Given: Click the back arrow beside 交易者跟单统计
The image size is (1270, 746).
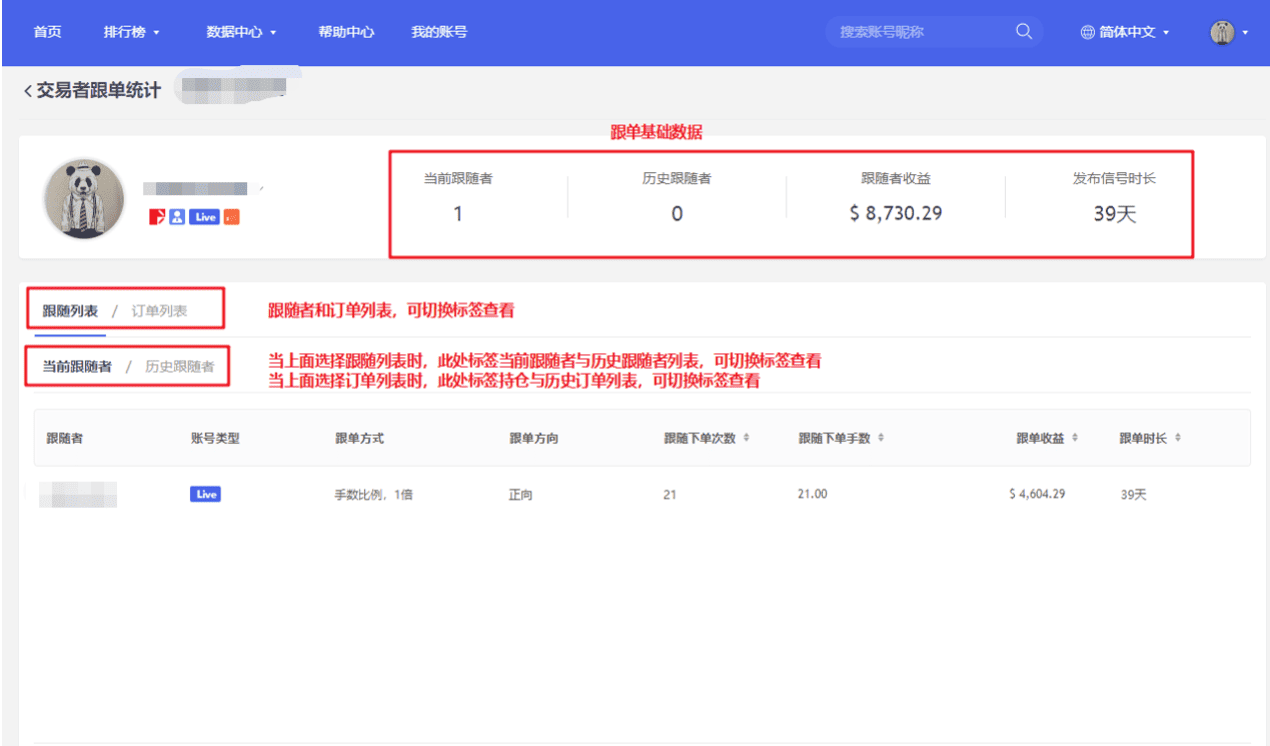Looking at the screenshot, I should click(27, 91).
